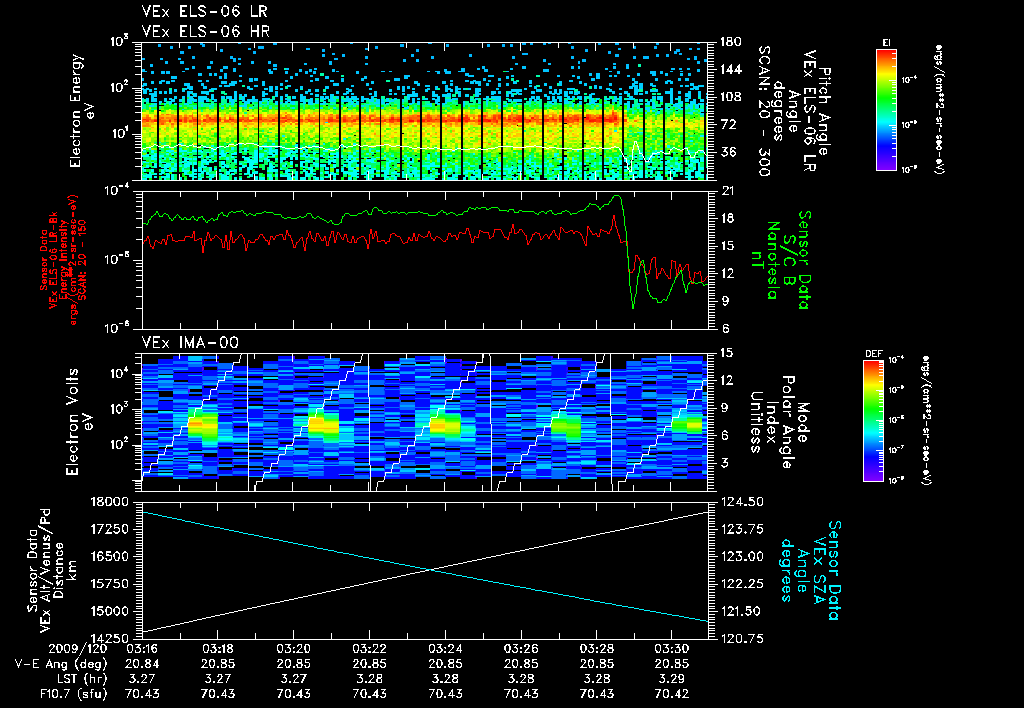Viewport: 1024px width, 708px height.
Task: Select the 'F10.7 (sfu)' row label
Action: 73,694
